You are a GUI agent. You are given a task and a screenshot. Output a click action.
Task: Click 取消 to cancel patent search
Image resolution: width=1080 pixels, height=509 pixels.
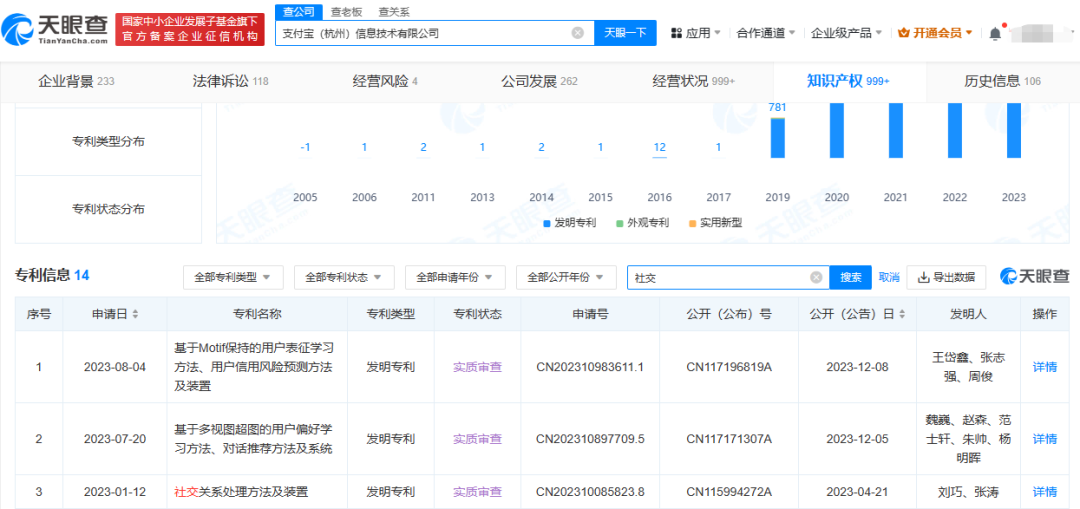coord(889,278)
